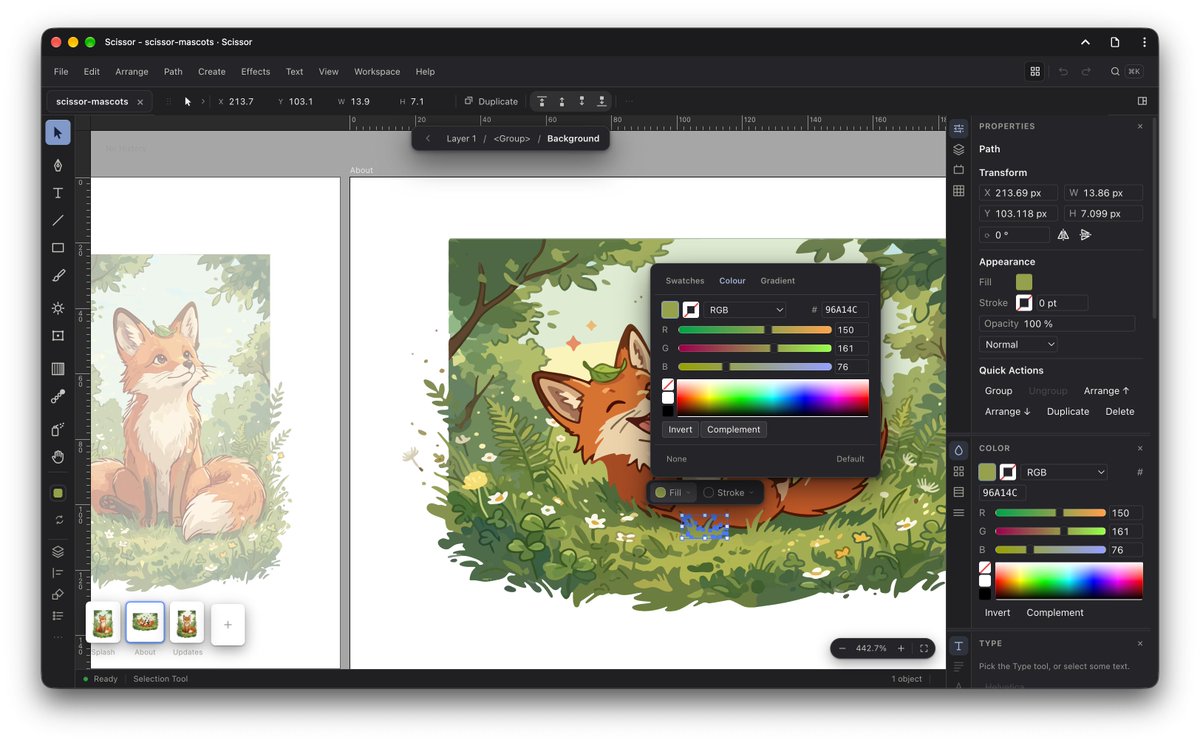Click the Opacity field

pos(1057,324)
